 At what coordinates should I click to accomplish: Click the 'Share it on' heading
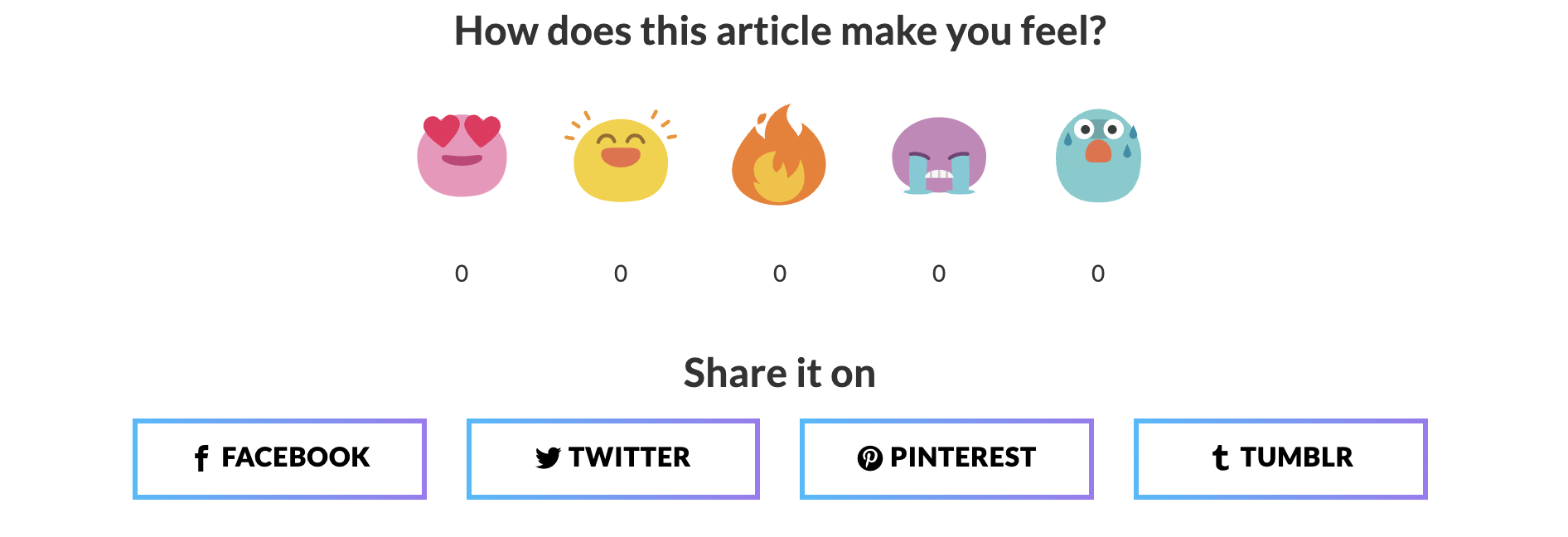tap(780, 373)
